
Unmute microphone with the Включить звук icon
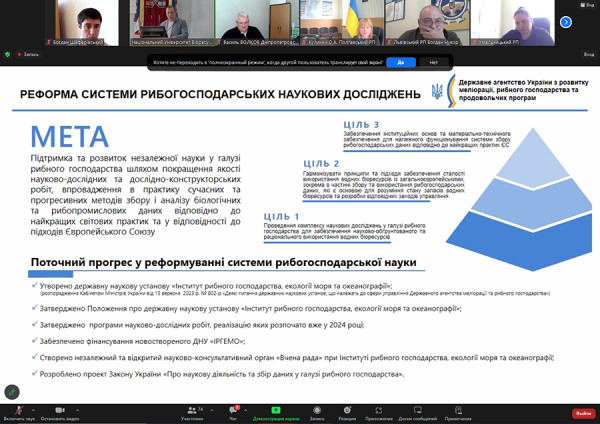[18, 413]
